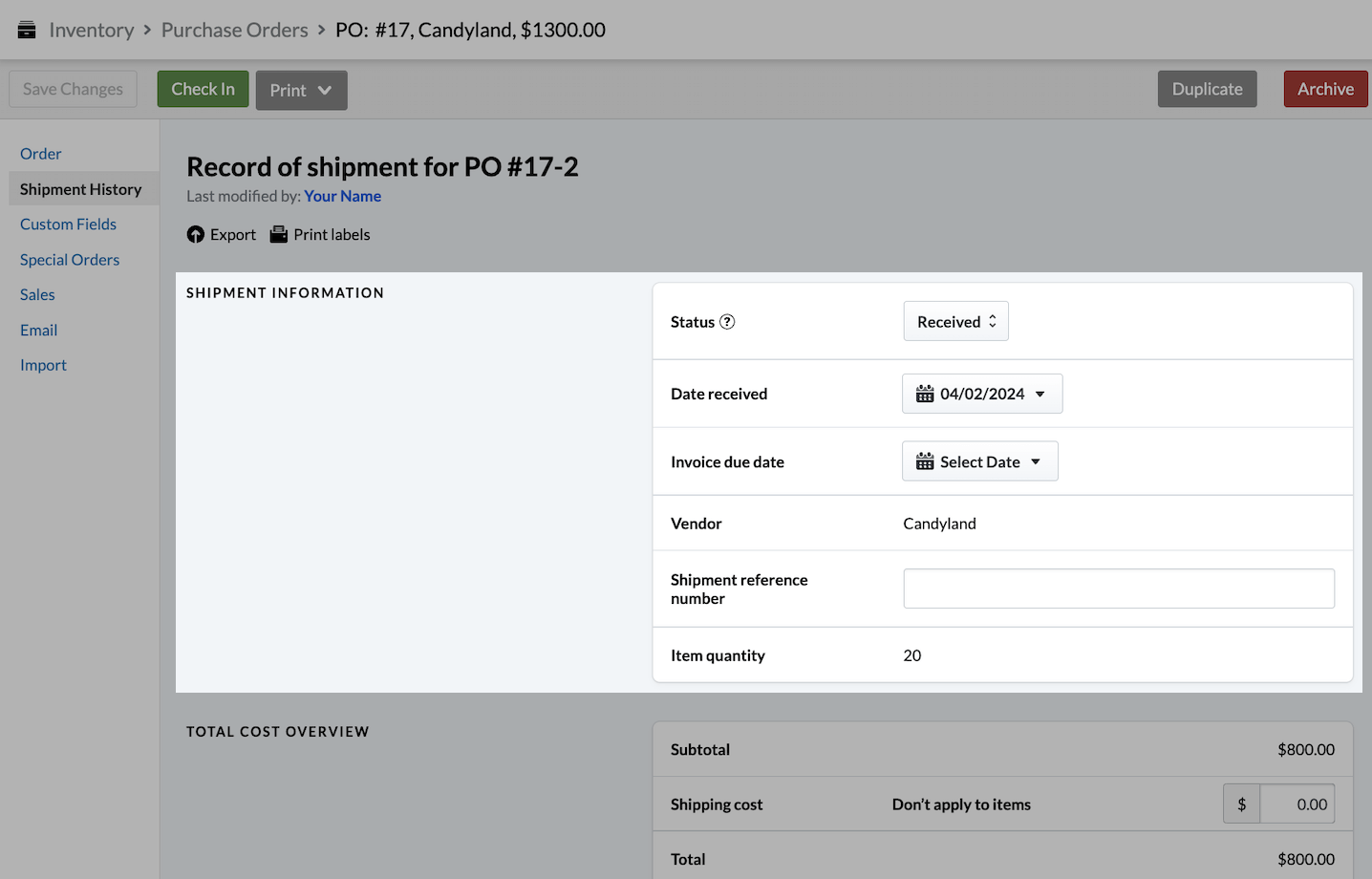Click the calendar icon in Date received

924,395
